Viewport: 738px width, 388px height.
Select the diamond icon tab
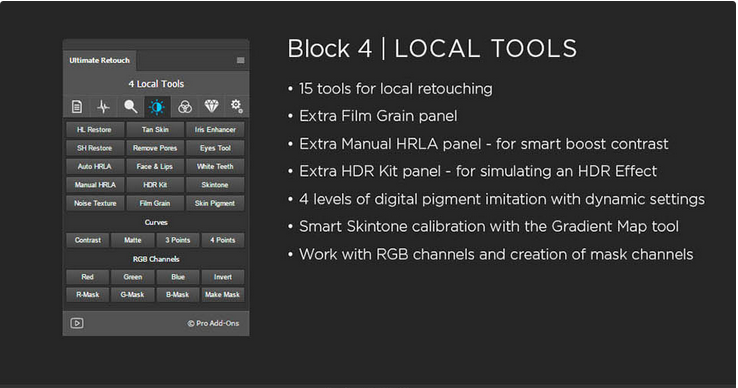211,106
